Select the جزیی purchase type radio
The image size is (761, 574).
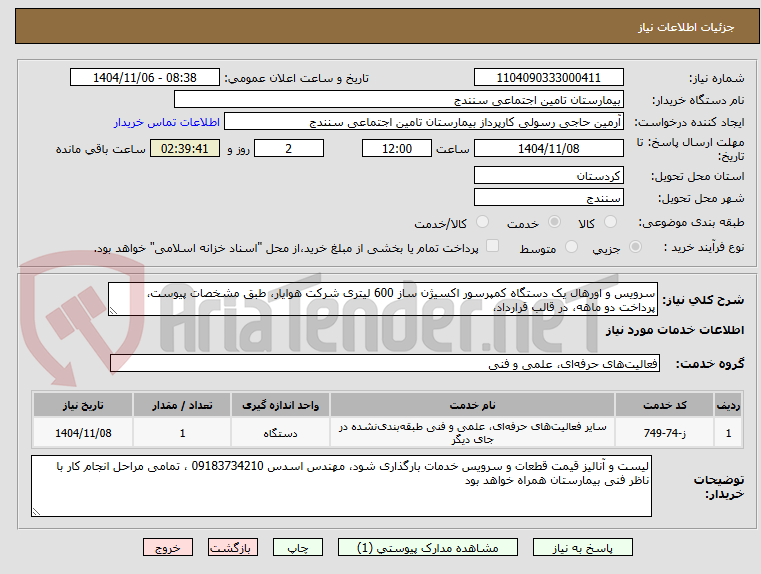point(635,247)
